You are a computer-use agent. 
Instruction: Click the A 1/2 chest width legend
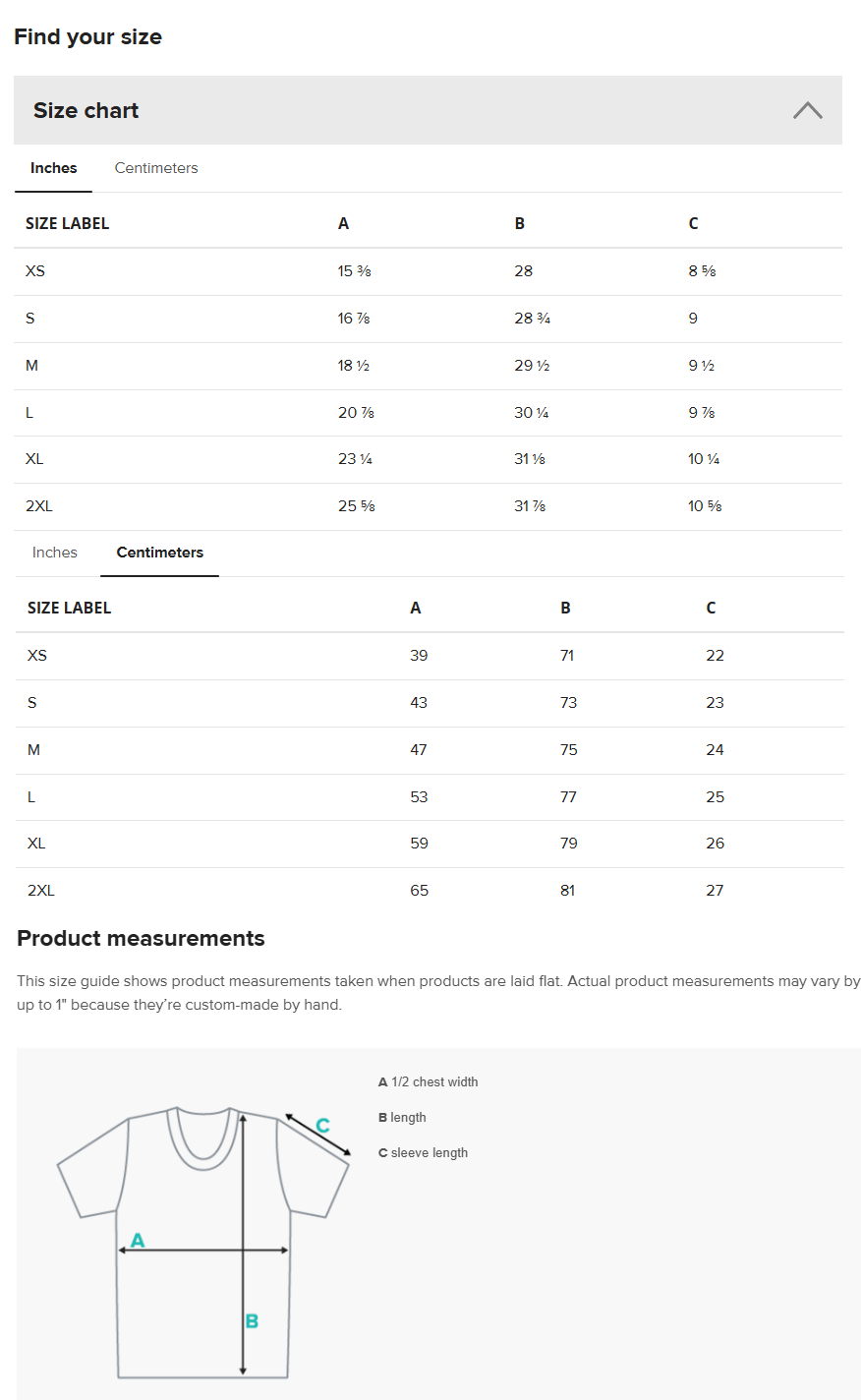(429, 1081)
